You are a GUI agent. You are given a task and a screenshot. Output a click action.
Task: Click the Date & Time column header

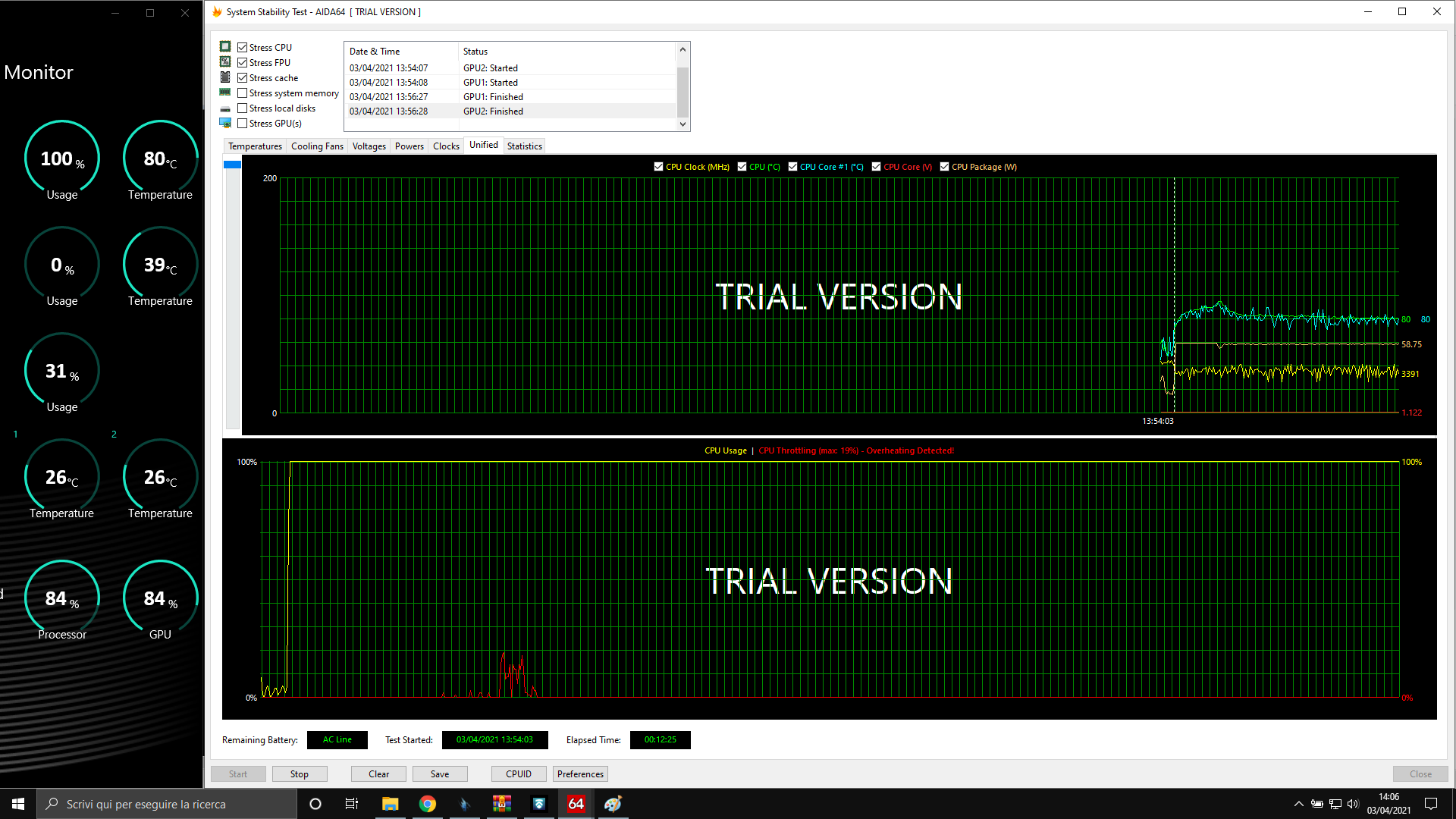(x=402, y=51)
